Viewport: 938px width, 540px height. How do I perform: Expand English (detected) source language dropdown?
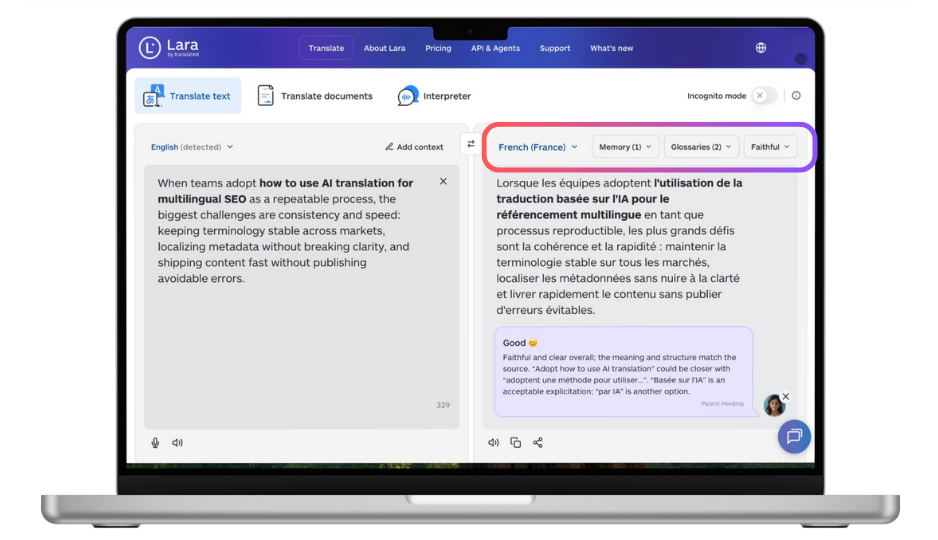click(192, 147)
